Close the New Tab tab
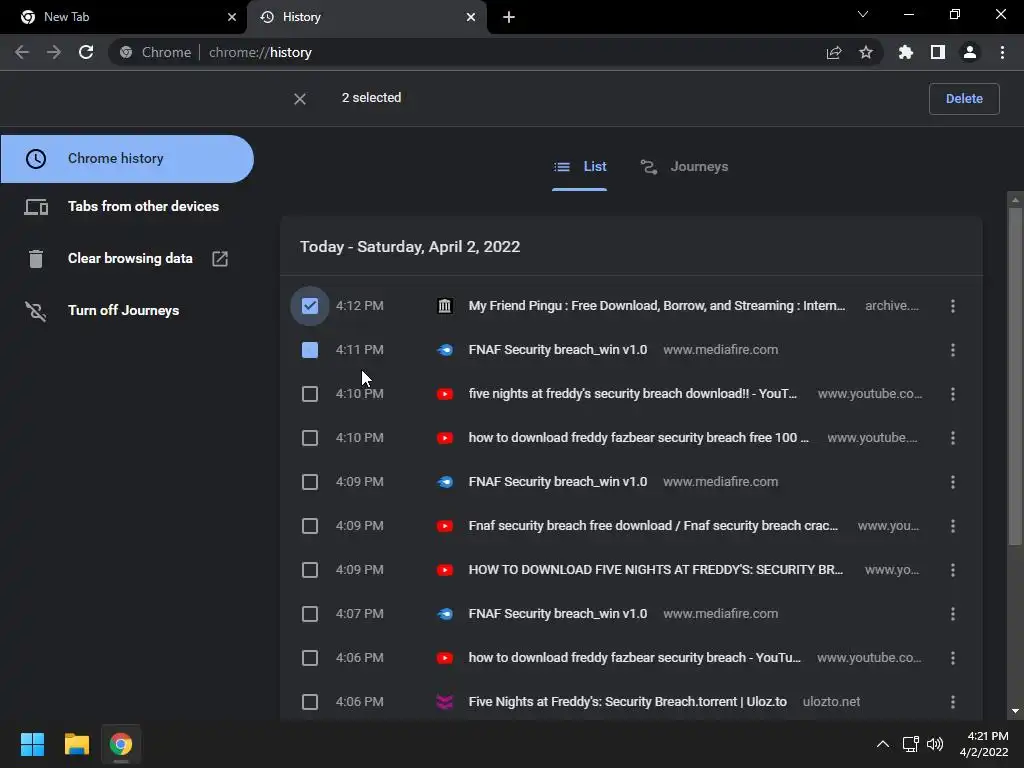Viewport: 1024px width, 768px height. pos(232,17)
